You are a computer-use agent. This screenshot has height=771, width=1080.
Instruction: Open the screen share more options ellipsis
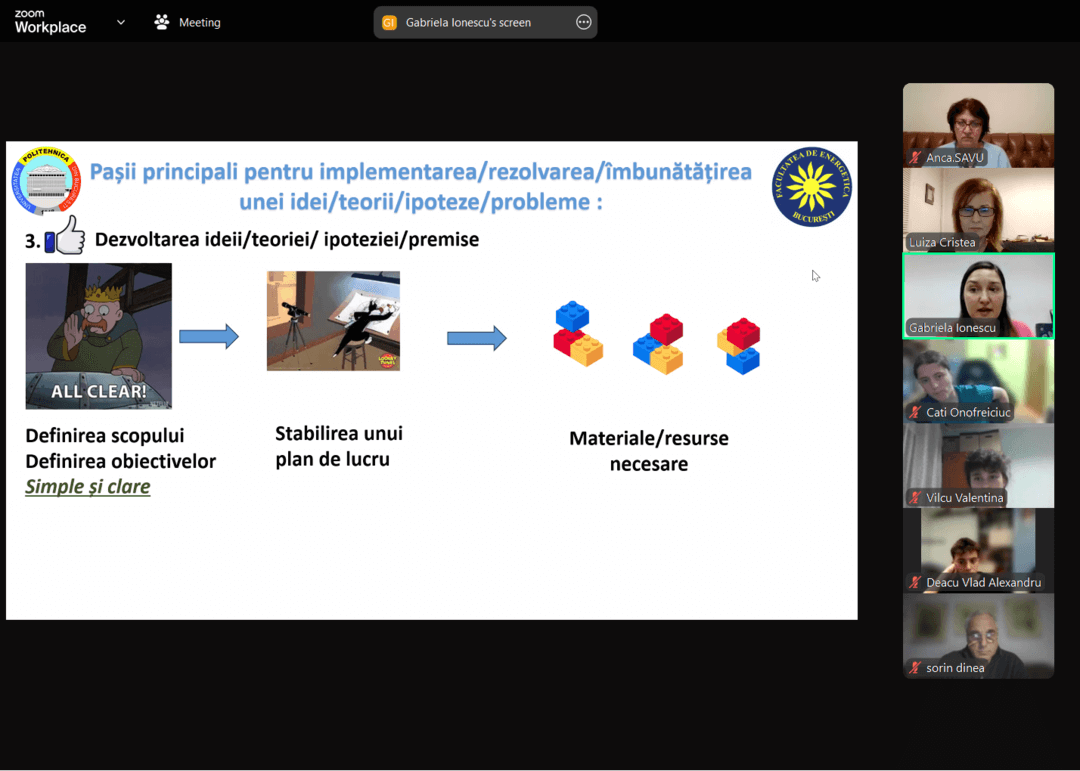584,22
